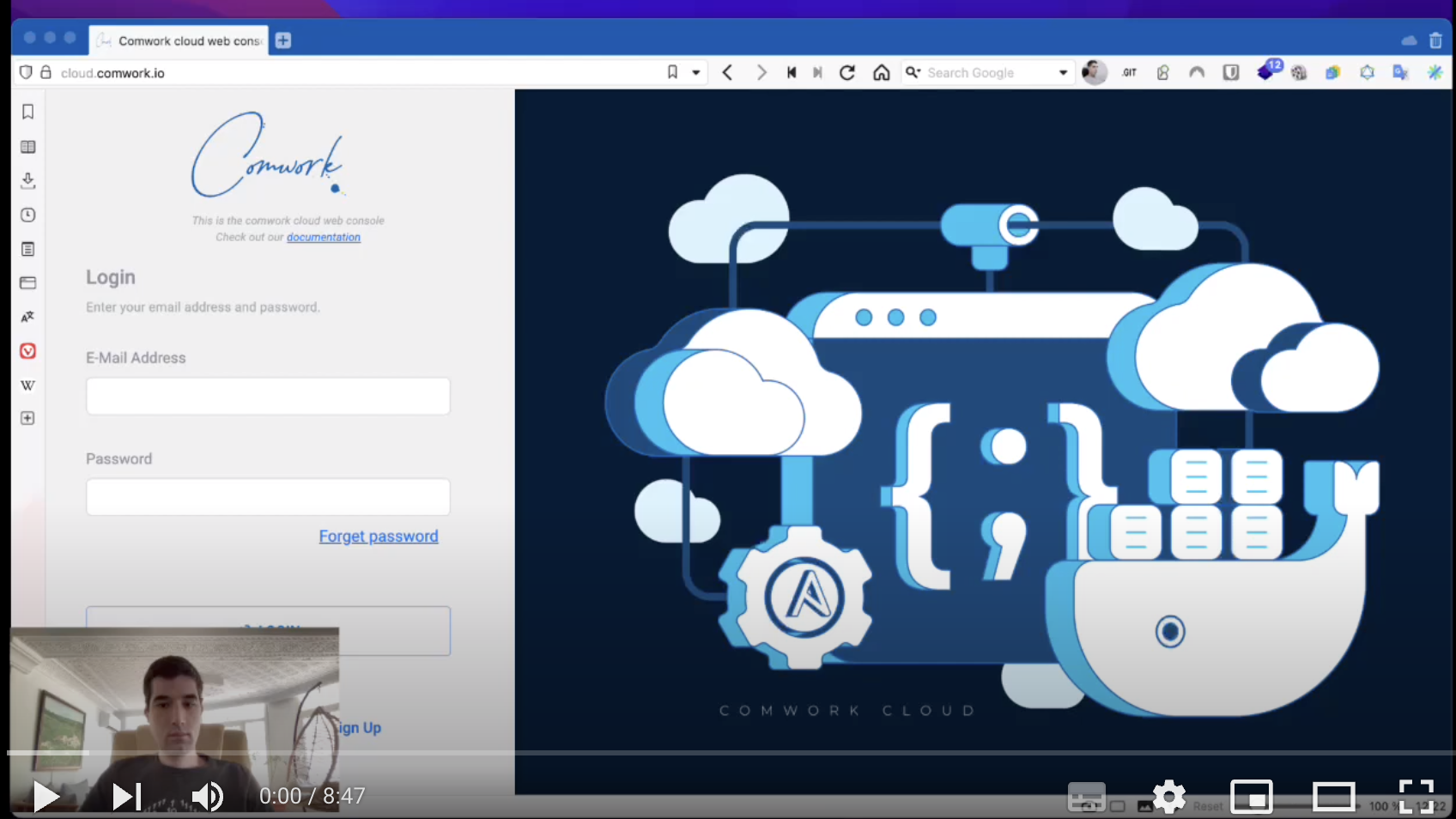
Task: Select the Comwork cloud web console tab
Action: point(179,40)
